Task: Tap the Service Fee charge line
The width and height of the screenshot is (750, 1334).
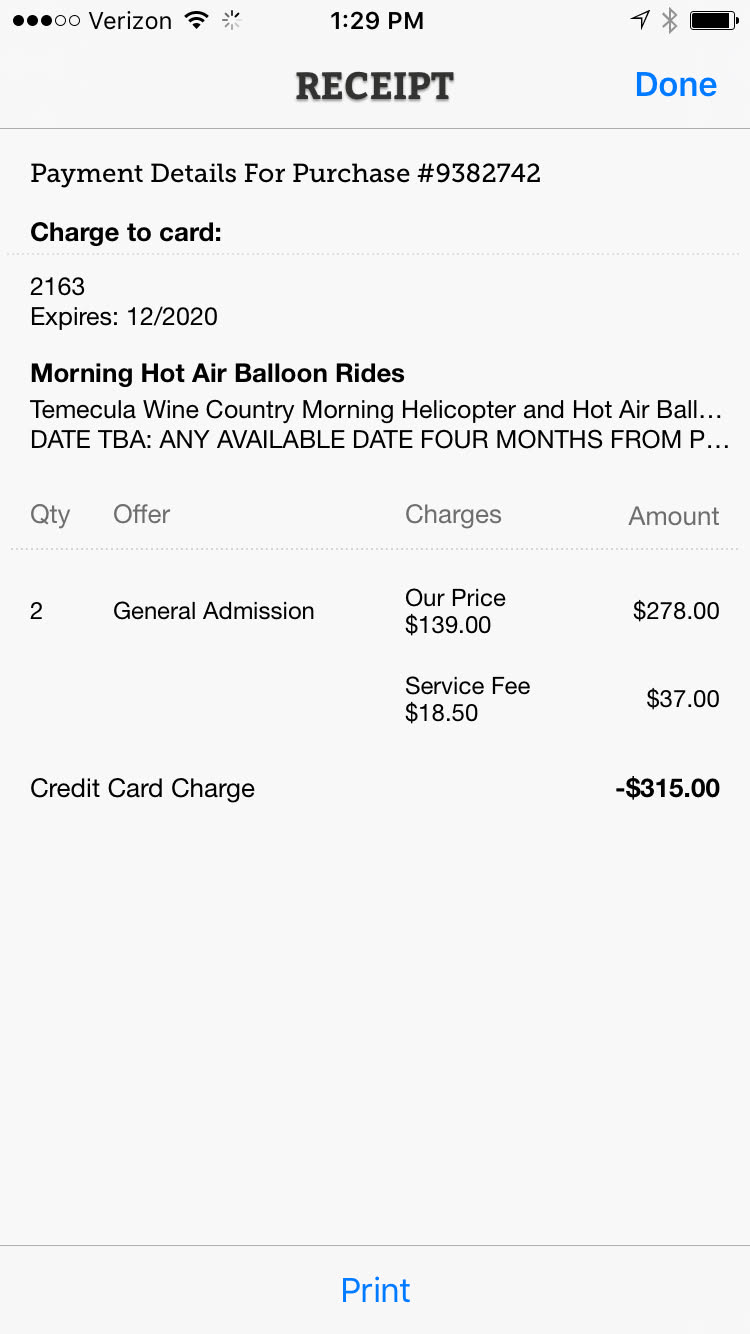Action: (x=467, y=699)
